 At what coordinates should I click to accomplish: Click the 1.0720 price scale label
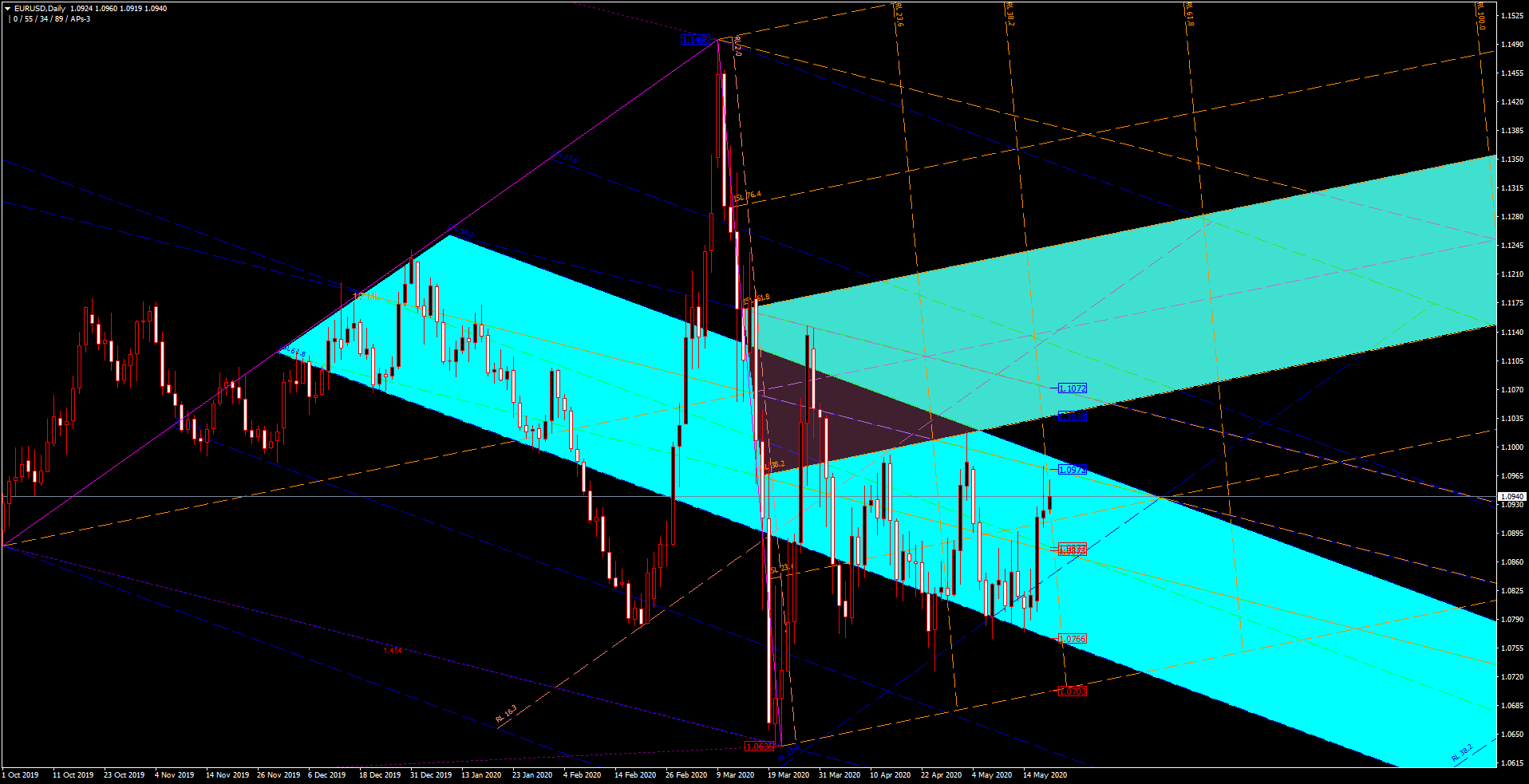pos(1511,677)
